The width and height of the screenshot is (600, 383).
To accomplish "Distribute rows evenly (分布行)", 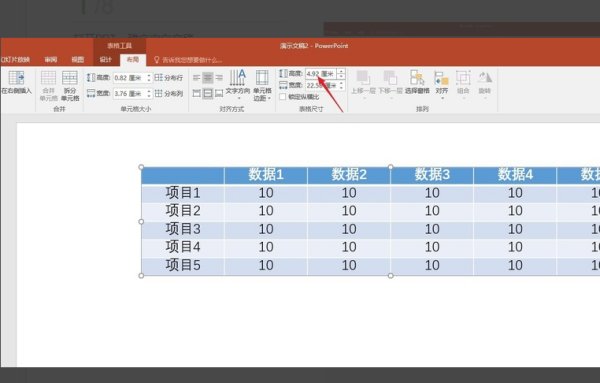I will point(169,78).
